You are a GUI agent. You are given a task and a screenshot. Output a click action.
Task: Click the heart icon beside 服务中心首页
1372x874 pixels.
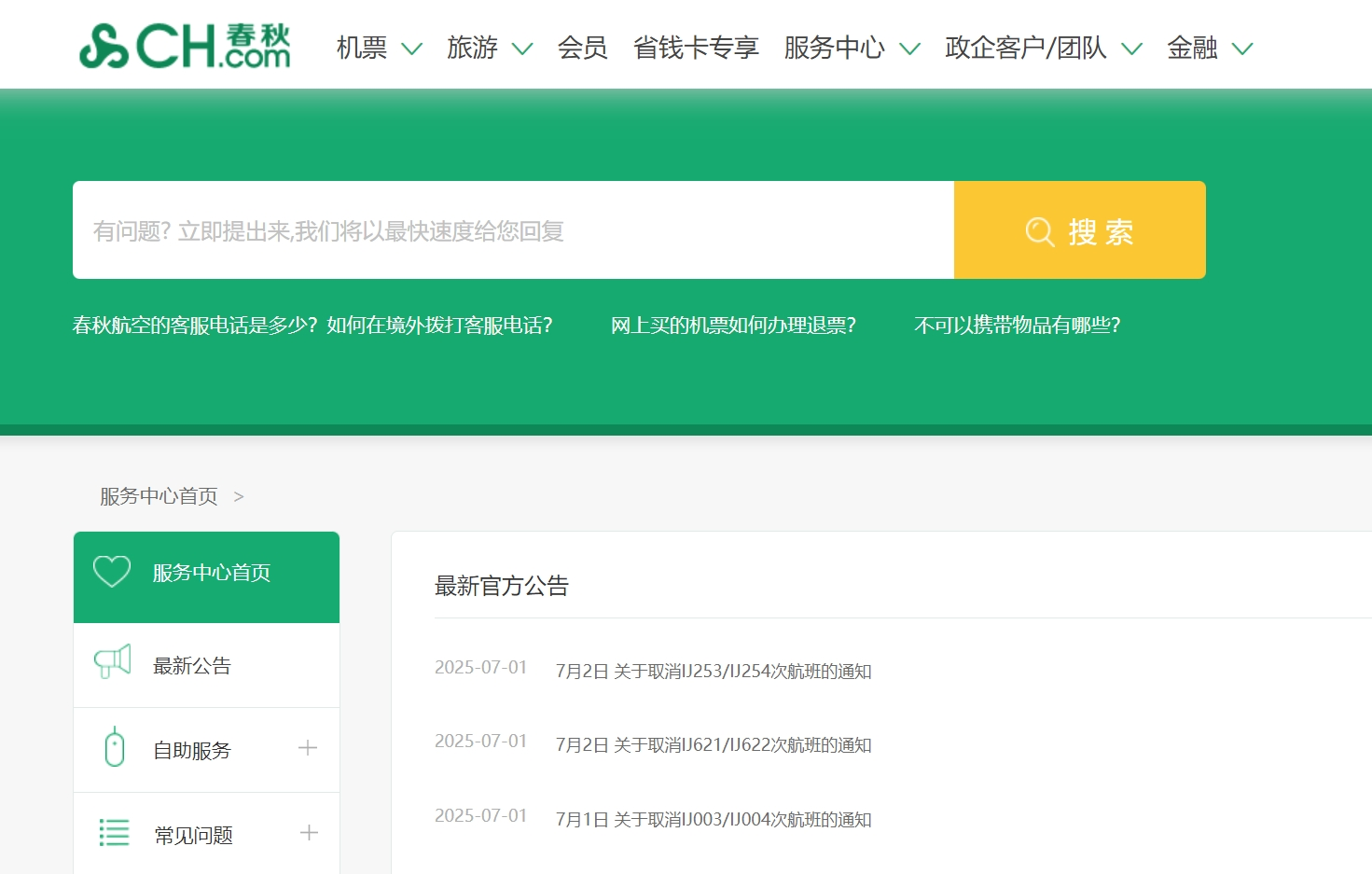[112, 571]
